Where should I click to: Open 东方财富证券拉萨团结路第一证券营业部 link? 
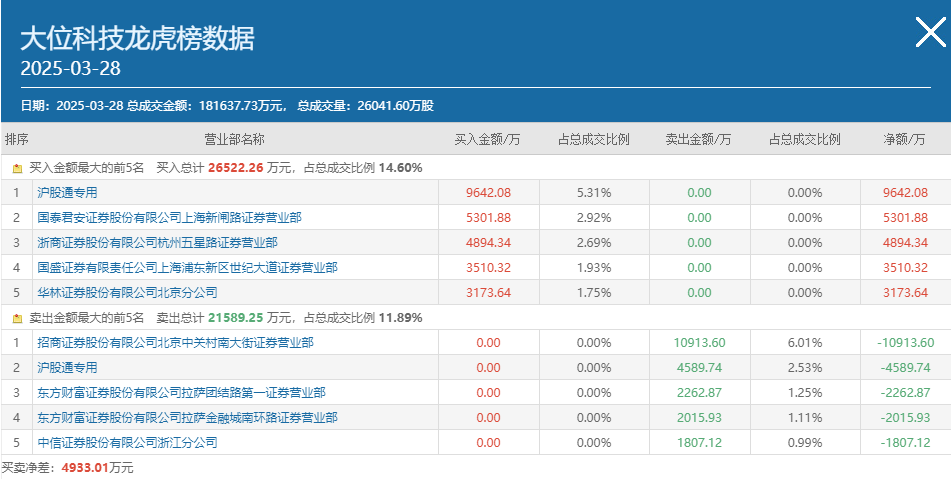(181, 393)
